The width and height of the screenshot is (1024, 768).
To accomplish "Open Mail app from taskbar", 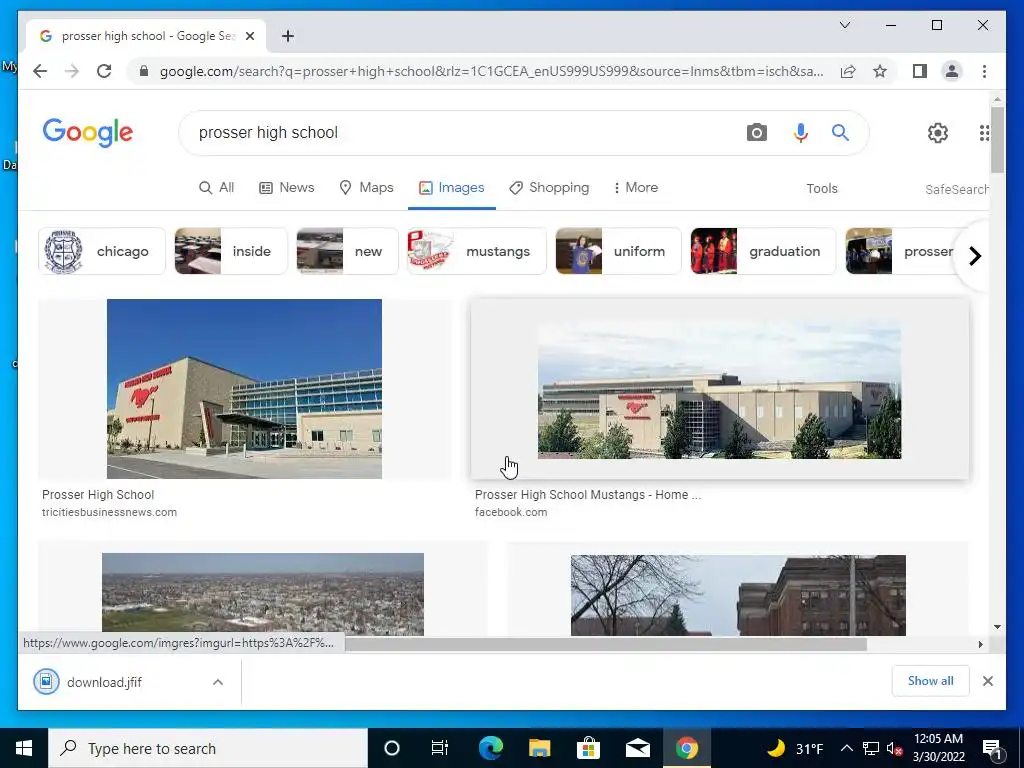I will point(637,748).
